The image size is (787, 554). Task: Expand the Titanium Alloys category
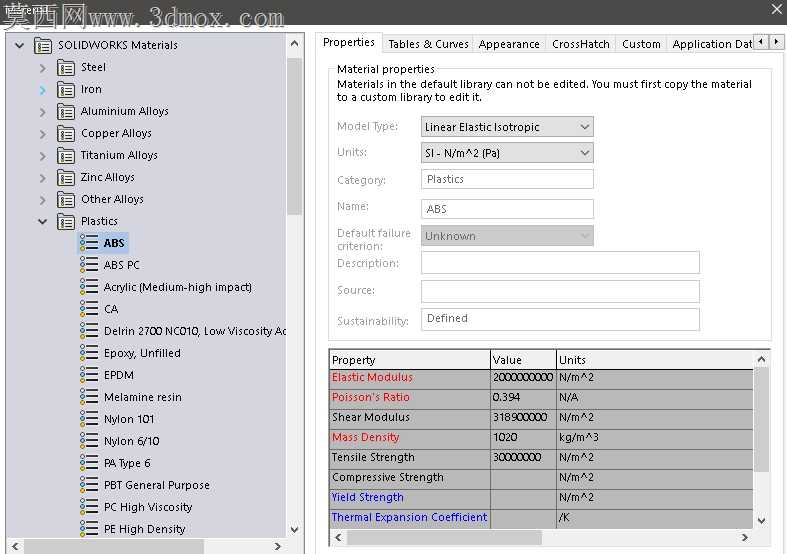click(43, 157)
